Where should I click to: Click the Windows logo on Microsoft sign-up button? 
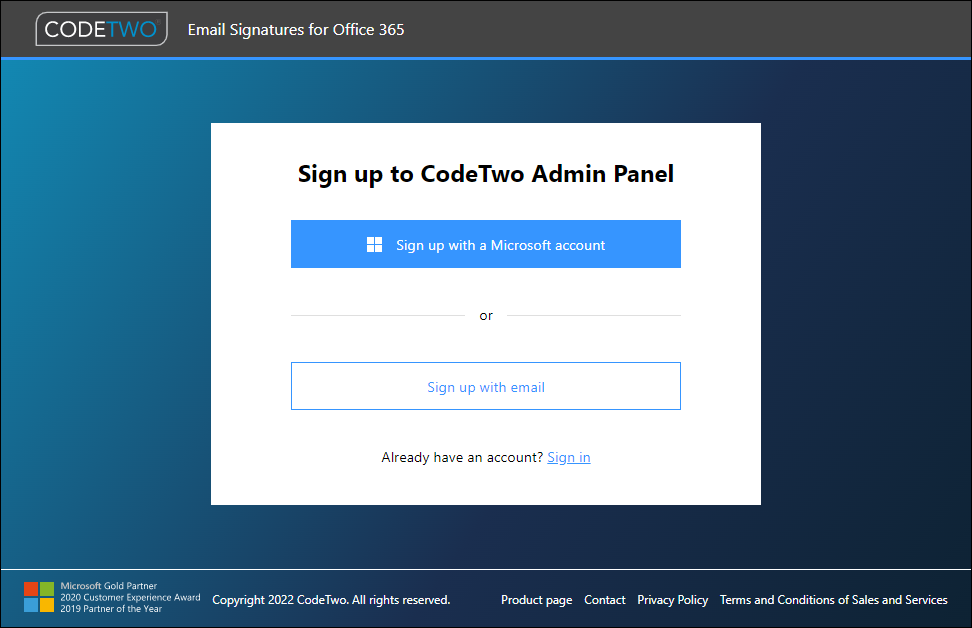[374, 245]
